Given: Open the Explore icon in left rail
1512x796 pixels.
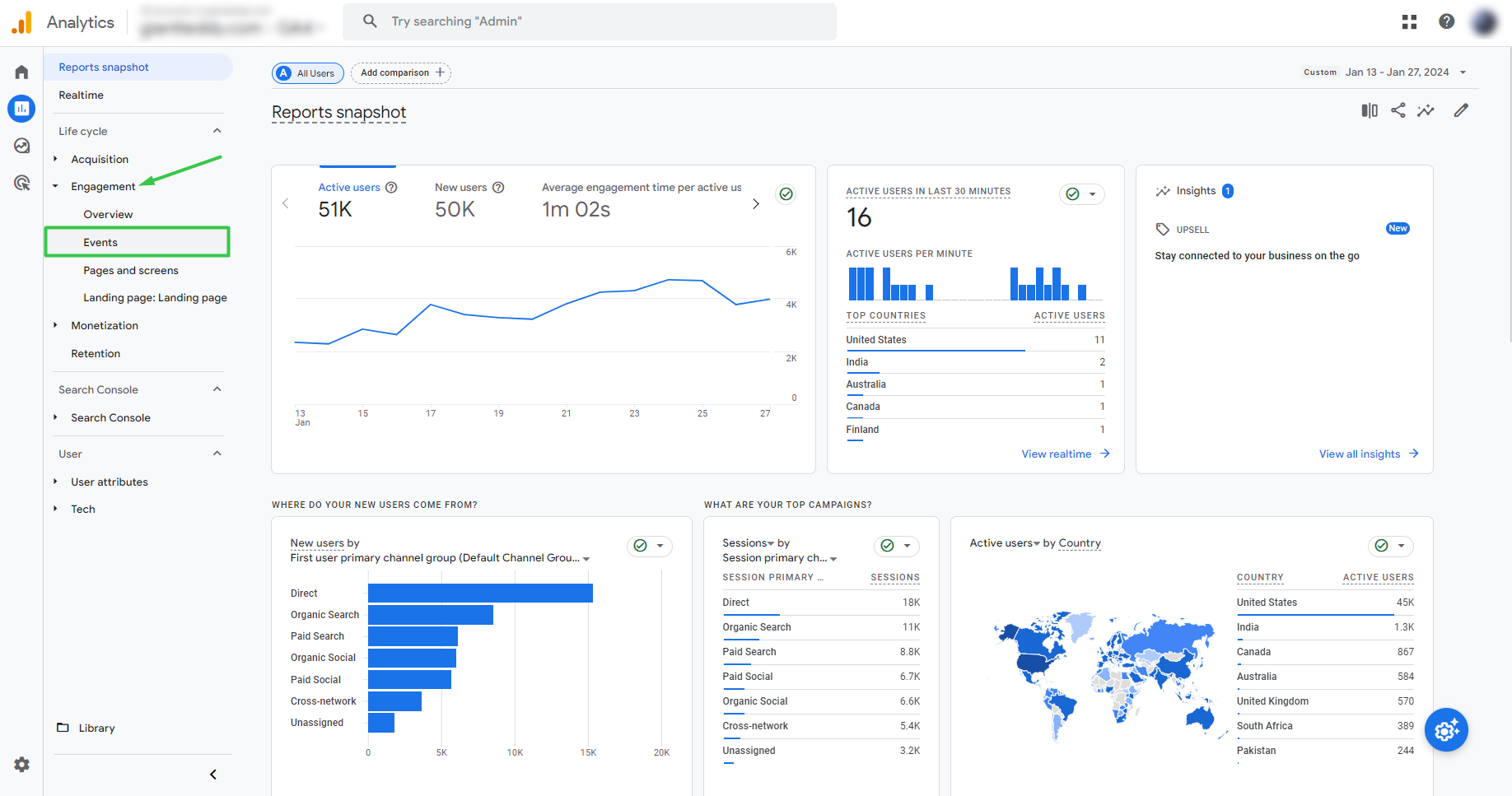Looking at the screenshot, I should 21,146.
